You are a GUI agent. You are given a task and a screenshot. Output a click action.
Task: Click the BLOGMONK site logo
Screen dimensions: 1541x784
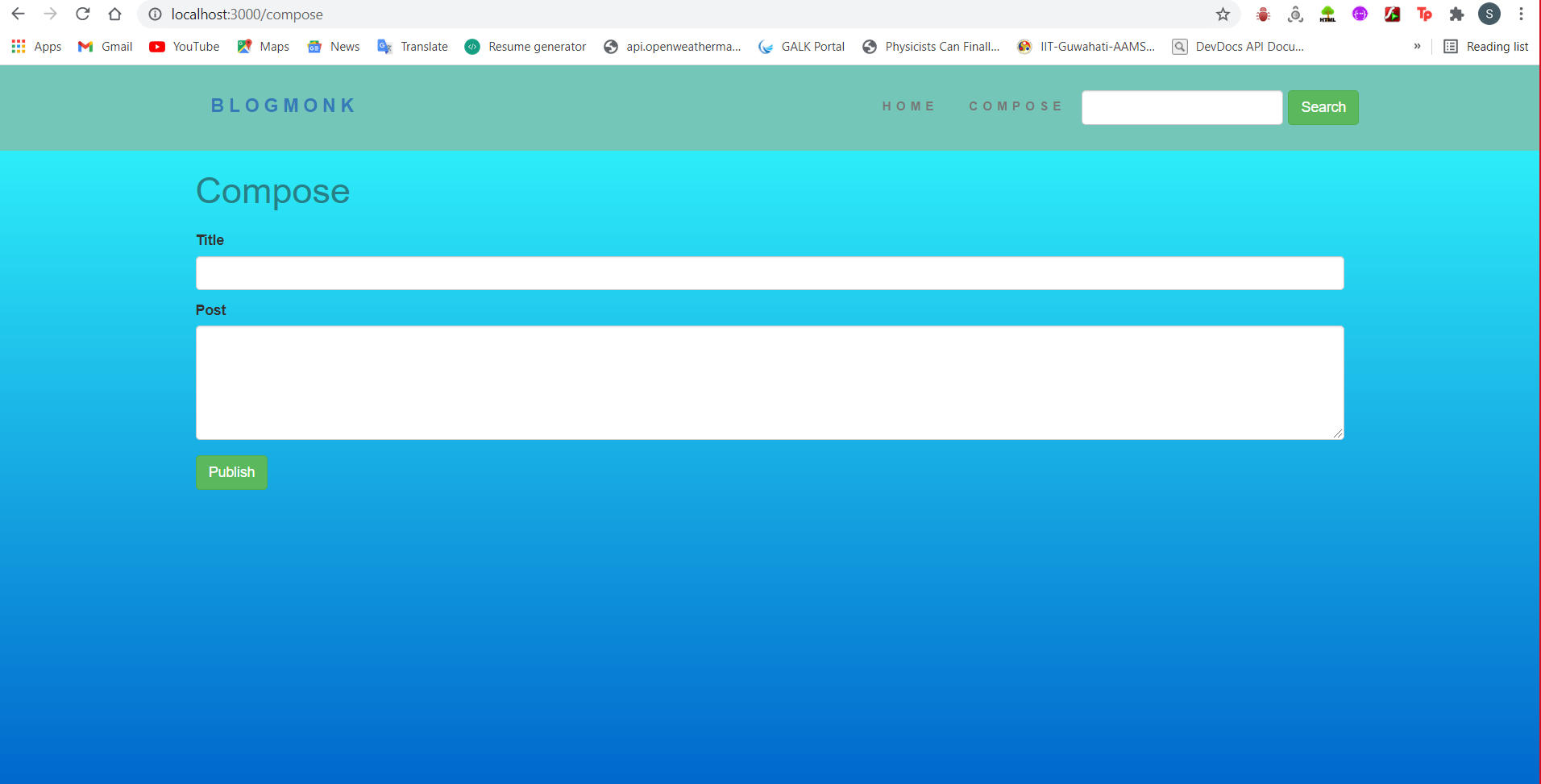click(282, 105)
